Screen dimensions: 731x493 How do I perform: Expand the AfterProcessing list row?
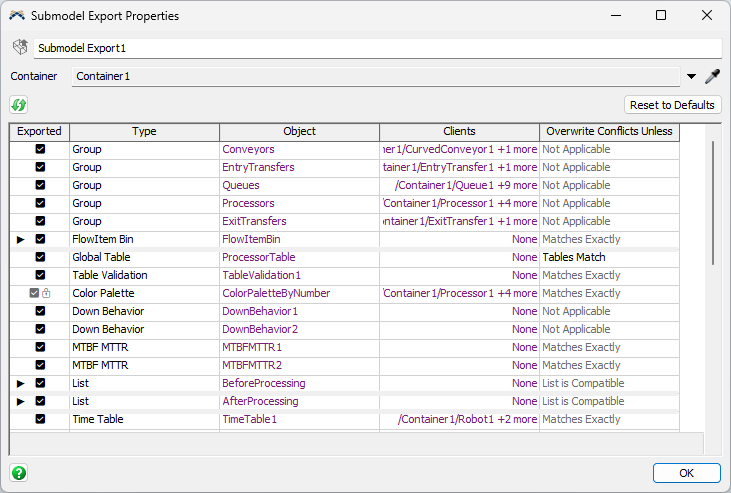pyautogui.click(x=20, y=402)
